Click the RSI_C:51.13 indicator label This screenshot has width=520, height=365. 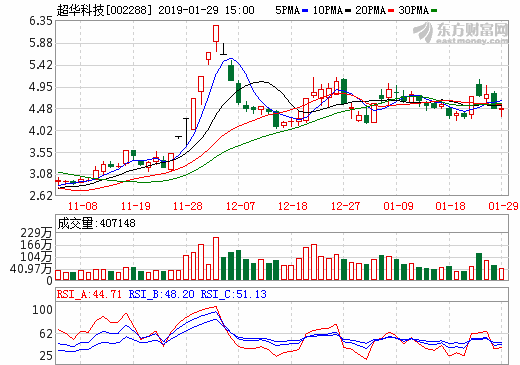(234, 294)
